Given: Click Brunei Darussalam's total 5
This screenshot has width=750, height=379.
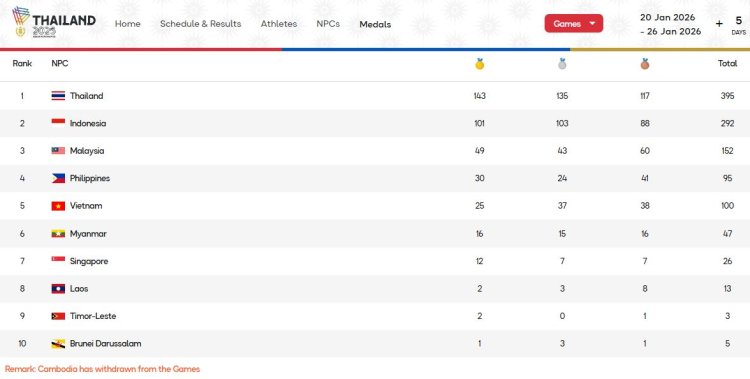Looking at the screenshot, I should point(728,344).
